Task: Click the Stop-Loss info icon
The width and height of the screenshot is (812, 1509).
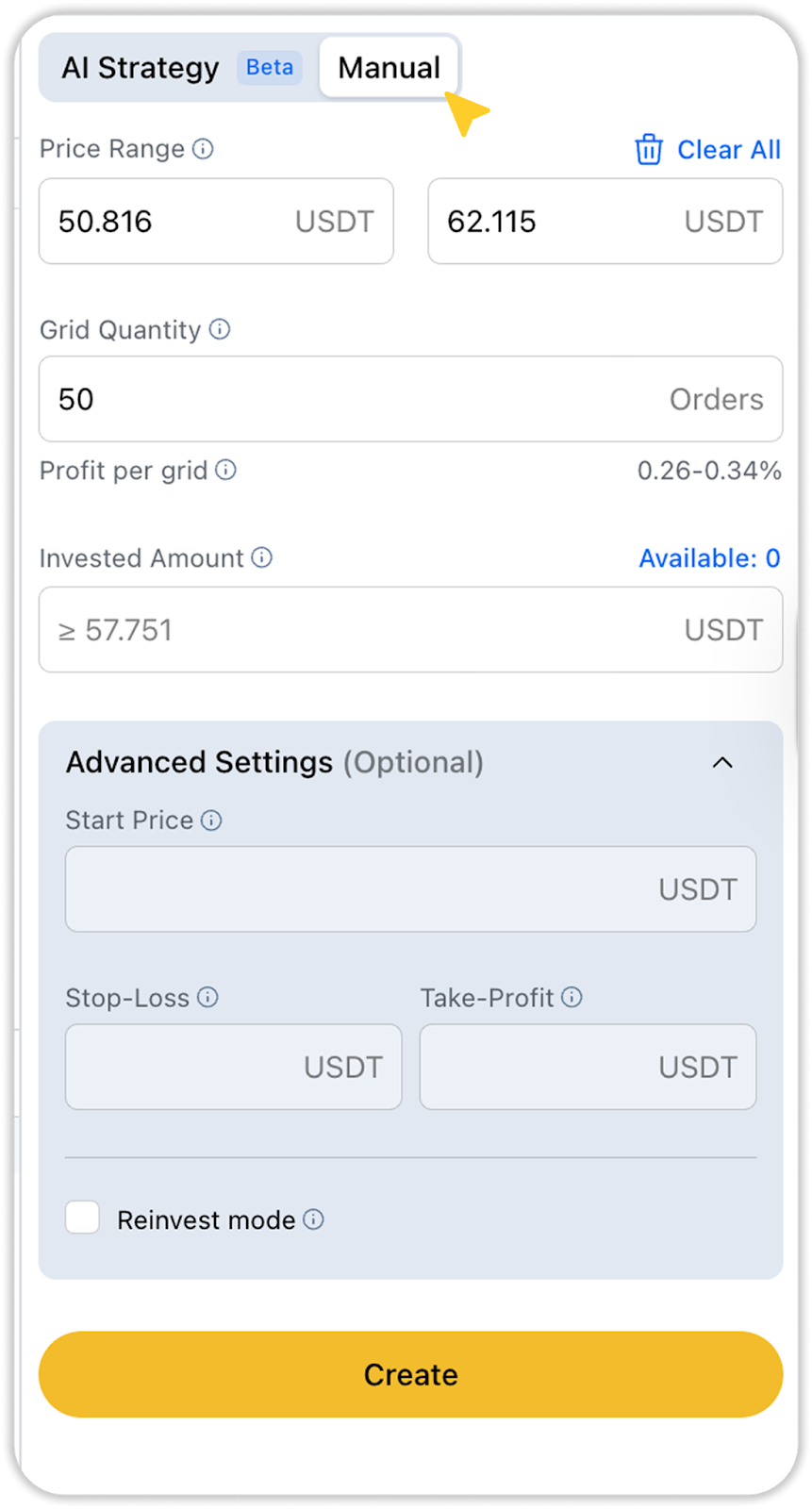Action: (207, 997)
